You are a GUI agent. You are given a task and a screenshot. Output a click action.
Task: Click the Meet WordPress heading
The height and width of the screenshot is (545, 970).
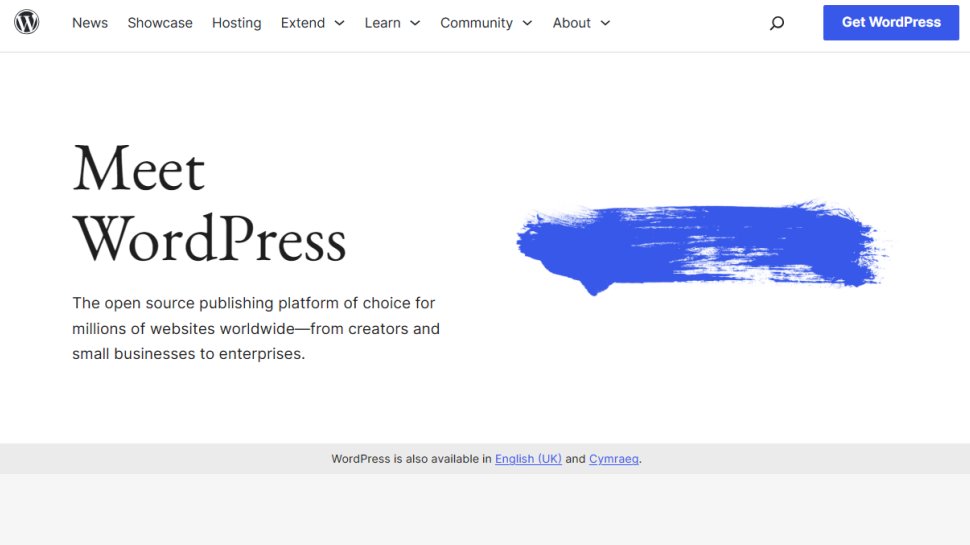pyautogui.click(x=209, y=204)
